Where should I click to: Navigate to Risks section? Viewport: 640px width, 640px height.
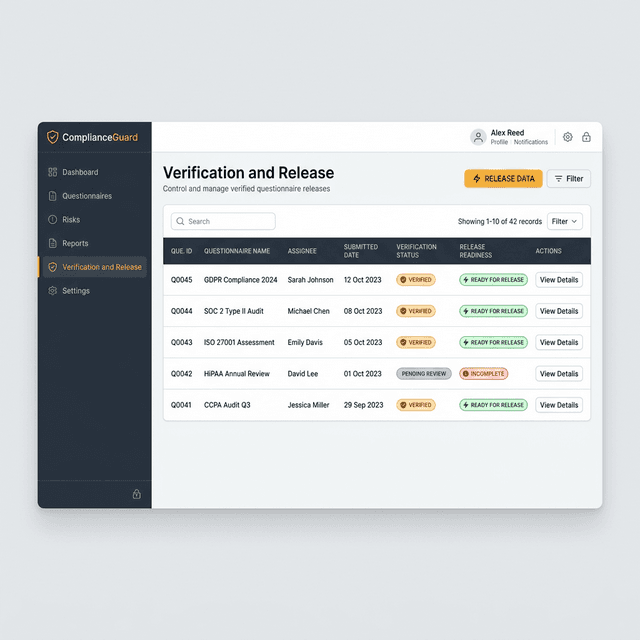pyautogui.click(x=94, y=220)
